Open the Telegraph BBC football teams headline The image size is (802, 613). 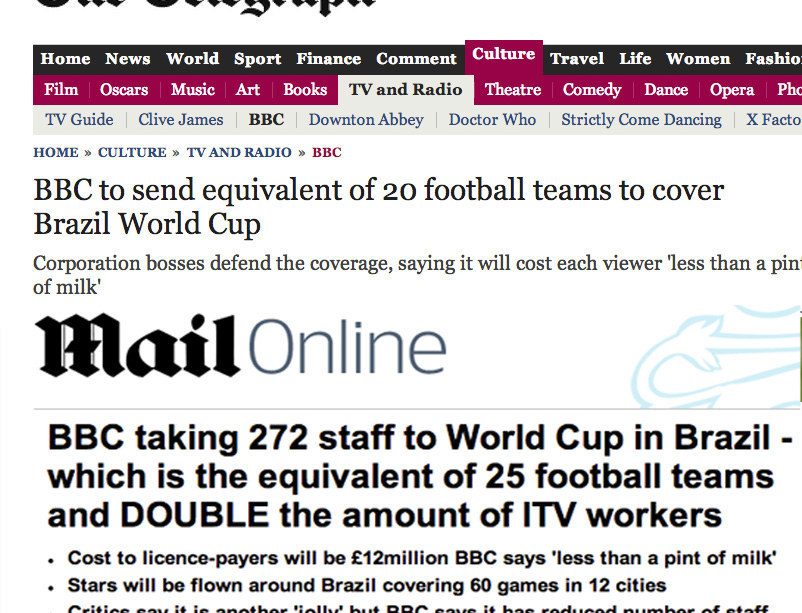378,207
